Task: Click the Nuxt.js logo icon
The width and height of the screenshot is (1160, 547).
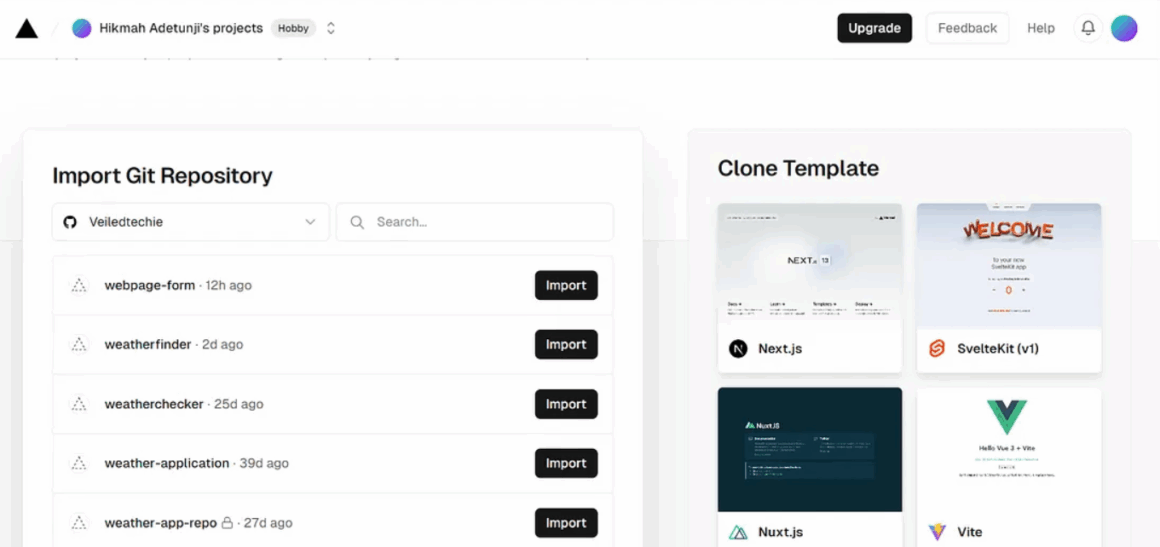Action: coord(738,532)
